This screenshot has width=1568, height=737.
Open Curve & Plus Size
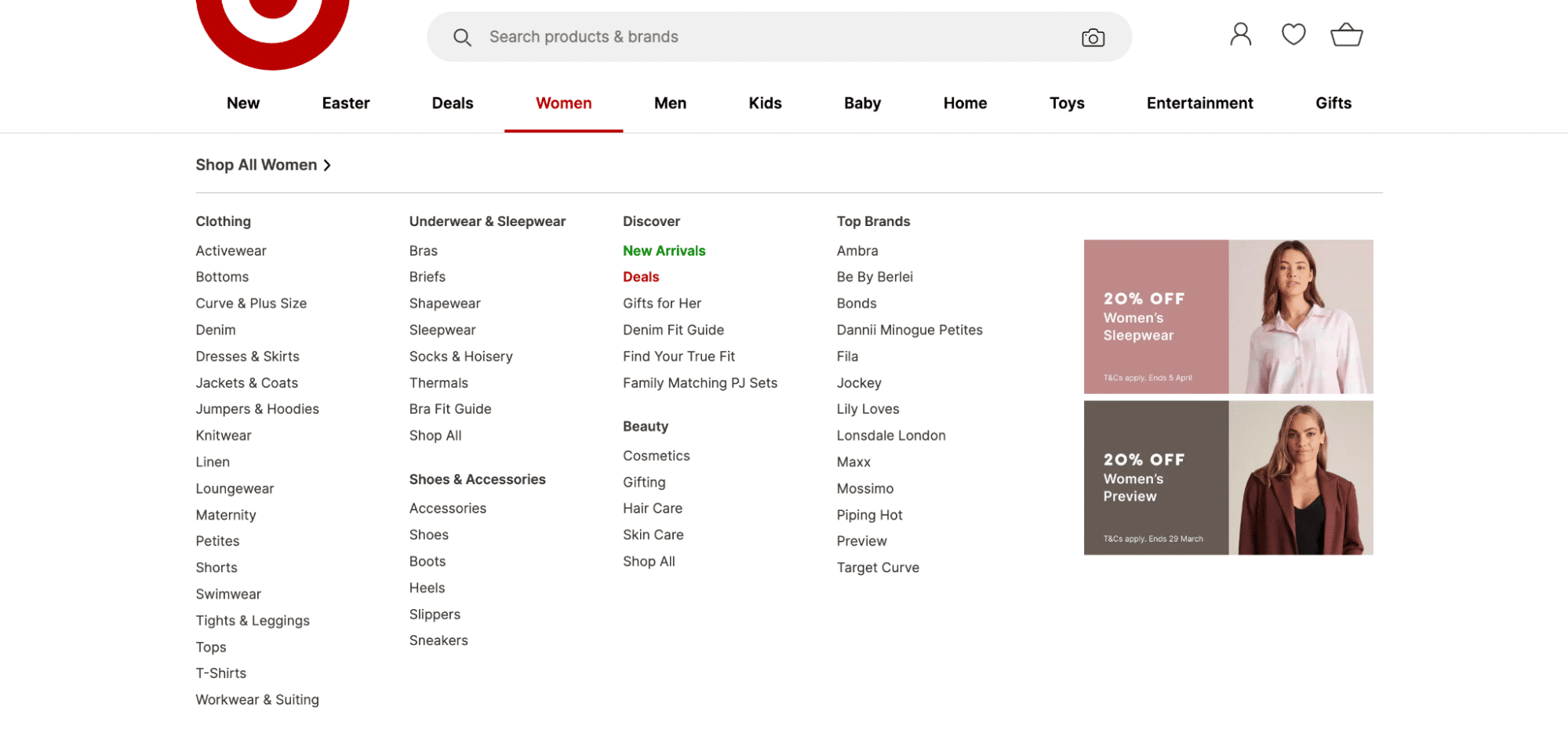(251, 303)
